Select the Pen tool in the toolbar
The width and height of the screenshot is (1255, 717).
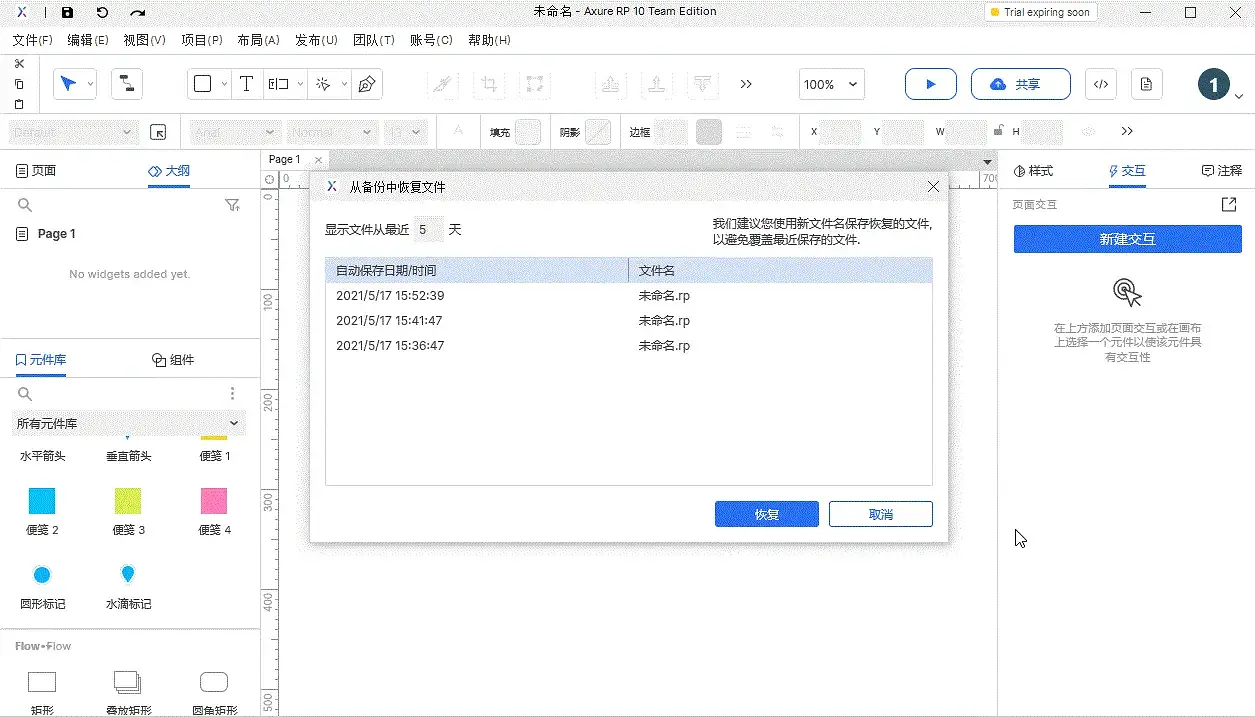pyautogui.click(x=367, y=84)
